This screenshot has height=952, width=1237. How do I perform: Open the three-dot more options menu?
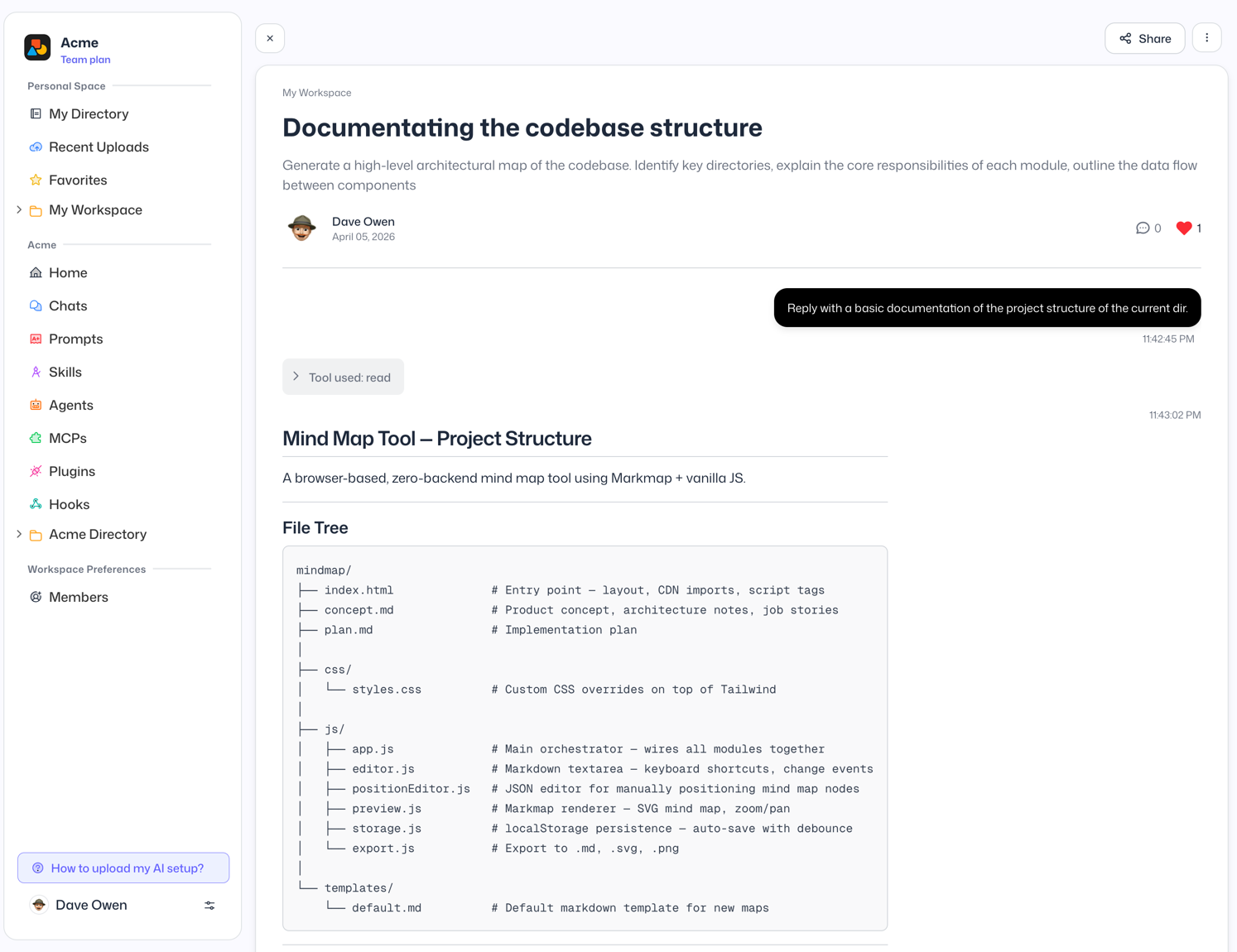1207,38
